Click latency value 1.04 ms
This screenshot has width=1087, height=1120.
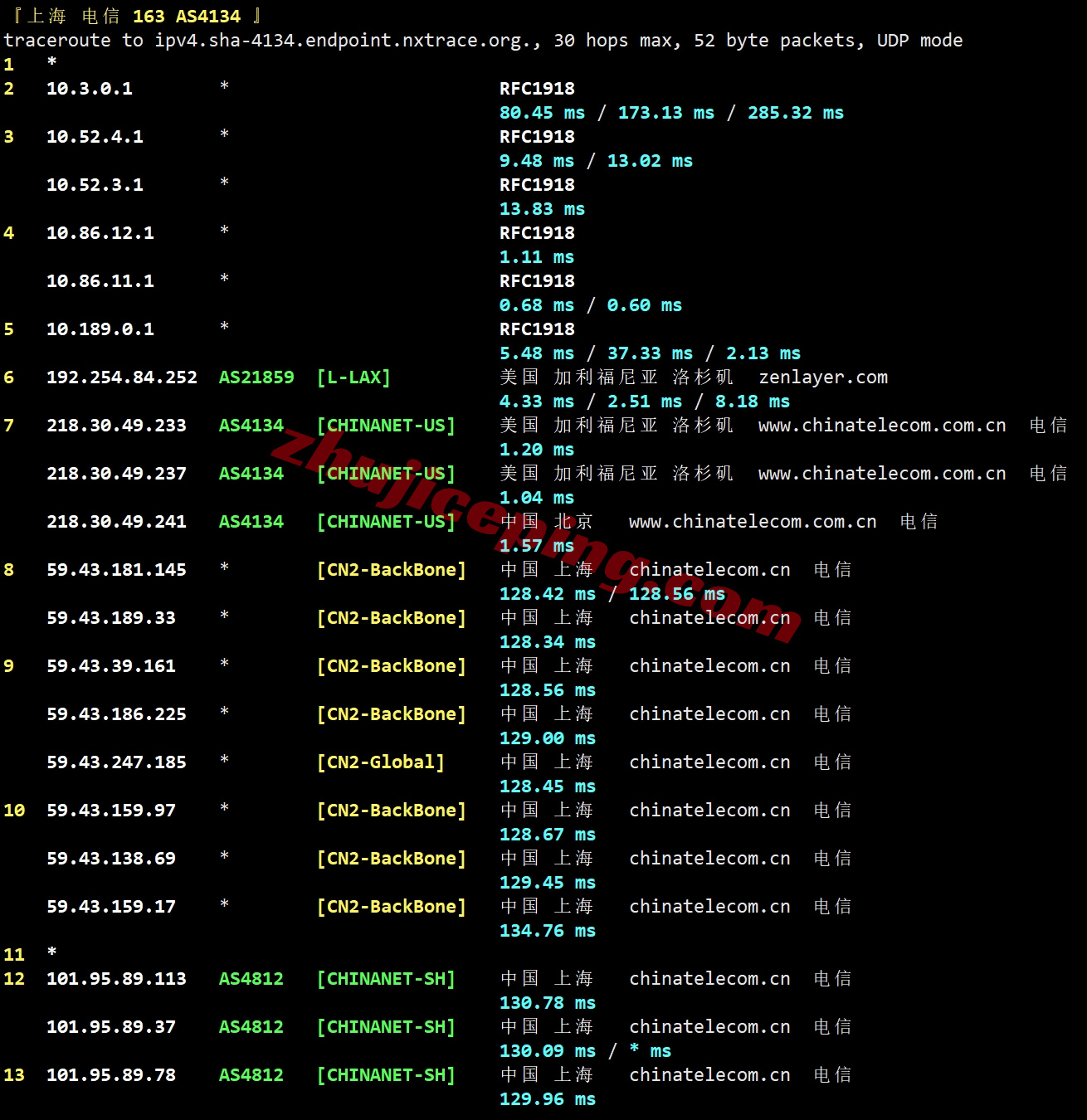click(x=537, y=498)
